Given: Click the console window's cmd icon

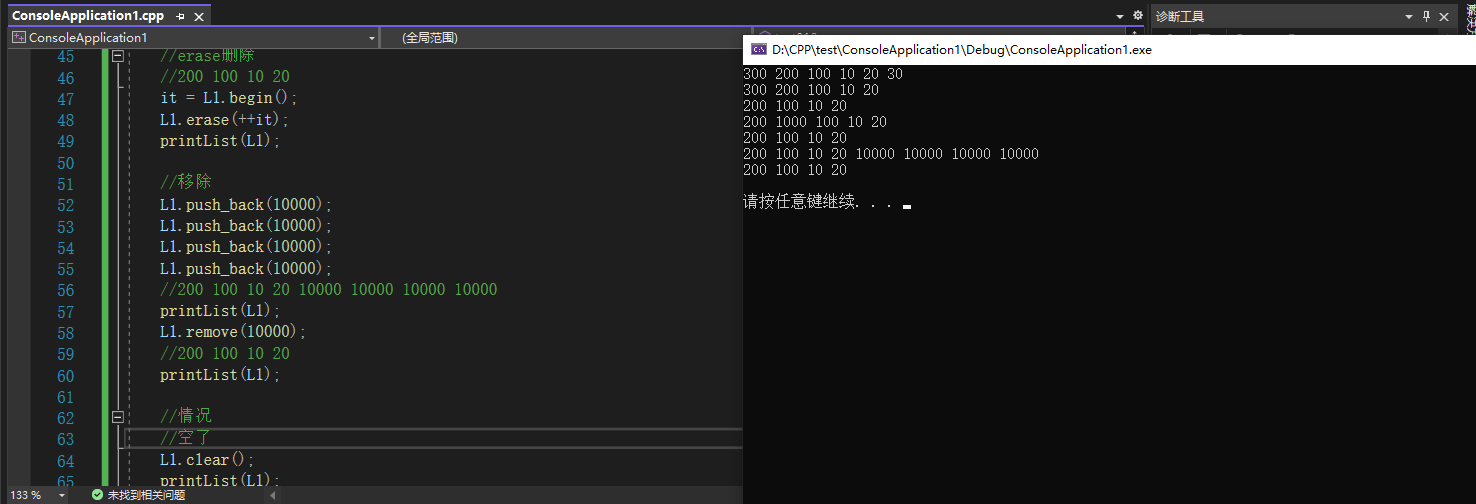Looking at the screenshot, I should pyautogui.click(x=759, y=49).
